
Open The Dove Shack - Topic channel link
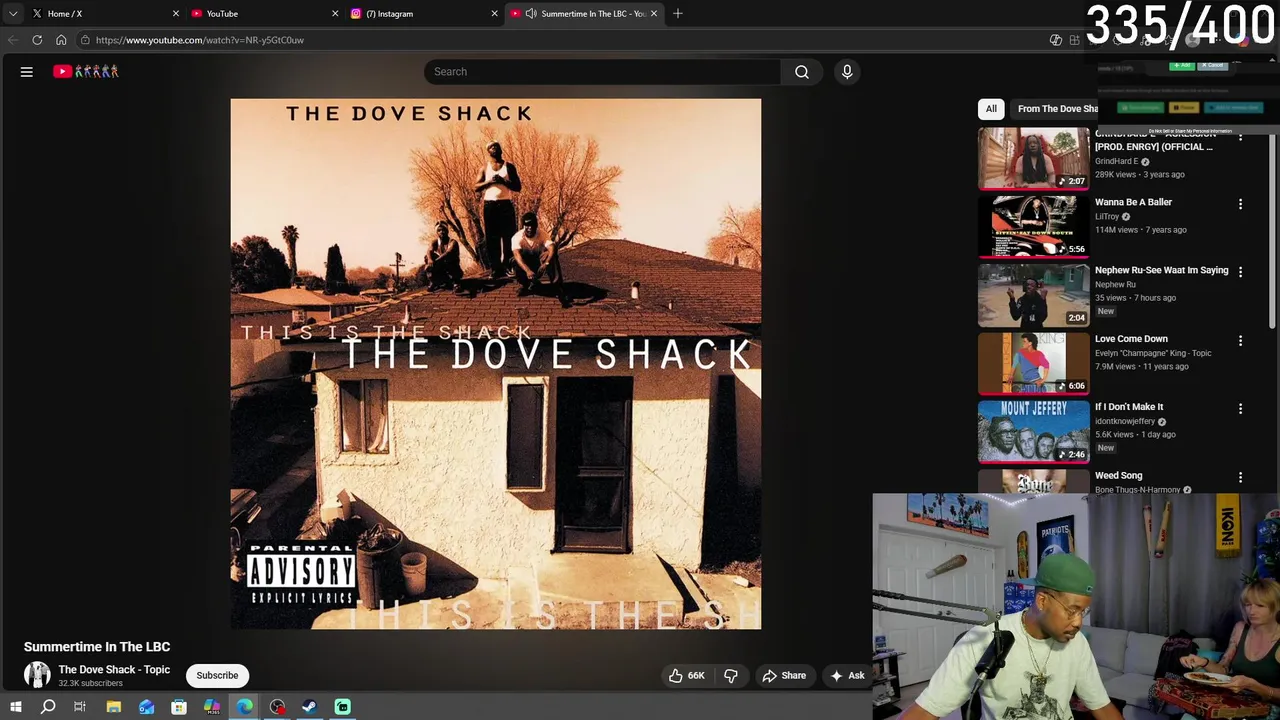(x=114, y=670)
